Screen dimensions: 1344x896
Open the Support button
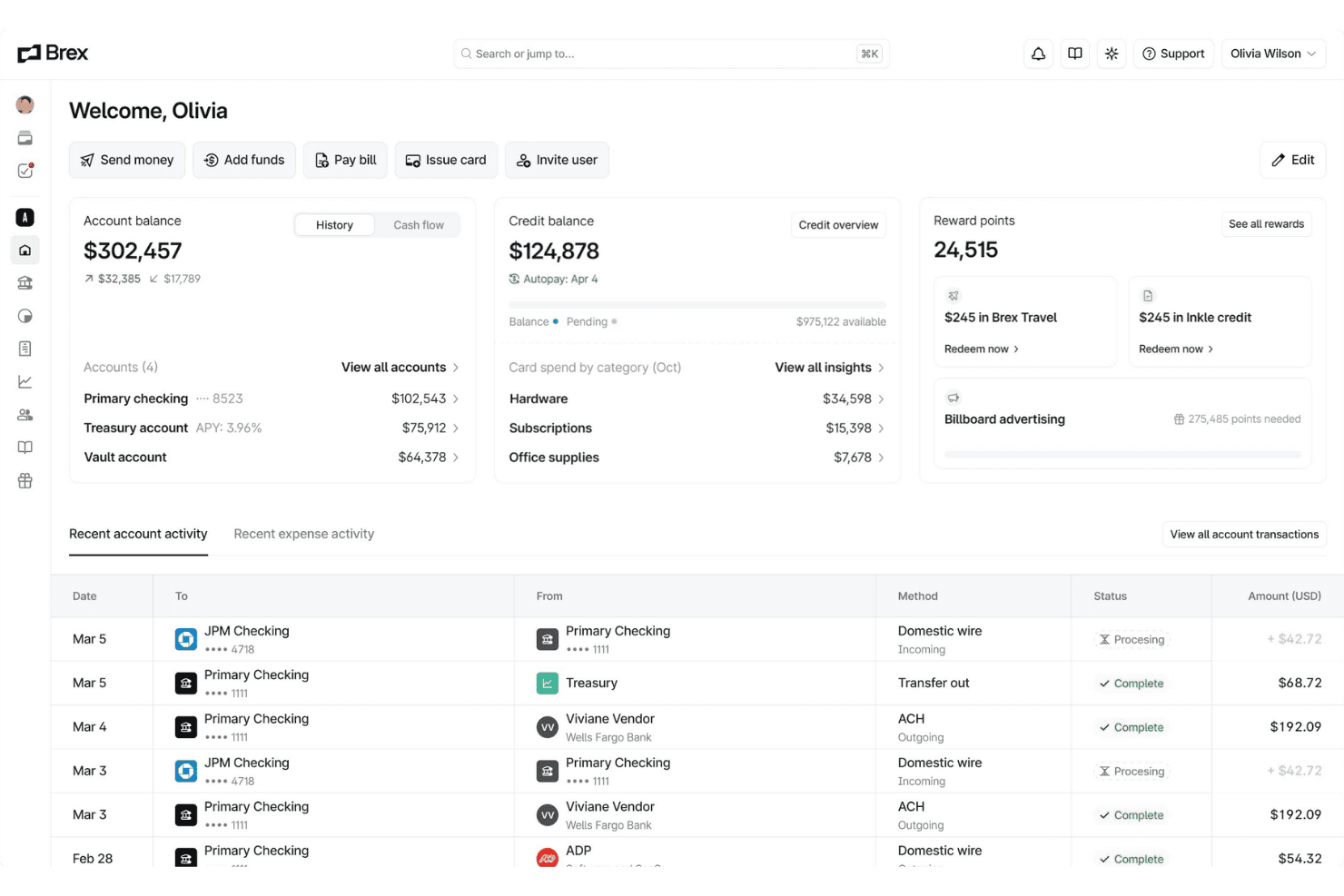click(1173, 54)
